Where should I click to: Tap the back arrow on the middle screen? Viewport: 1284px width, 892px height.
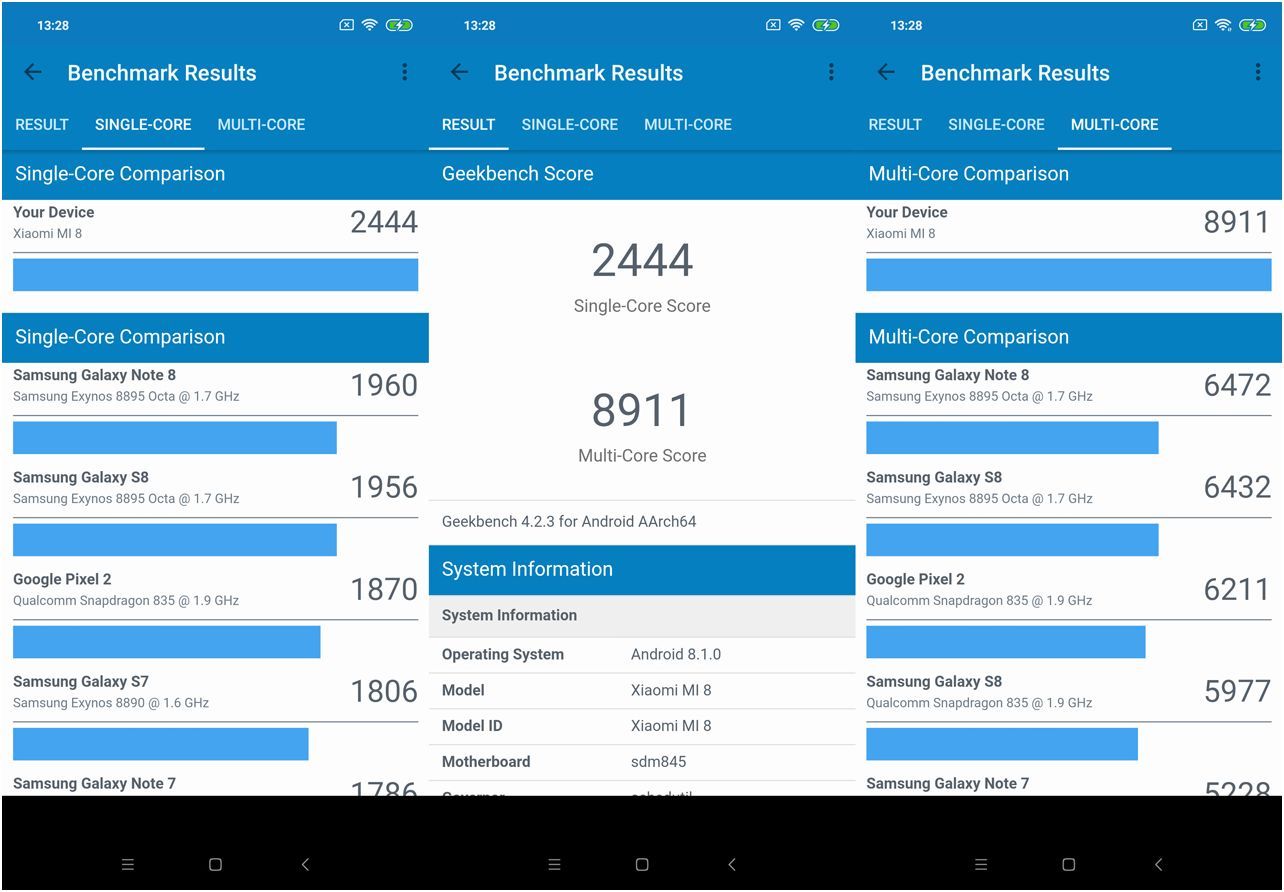point(459,72)
